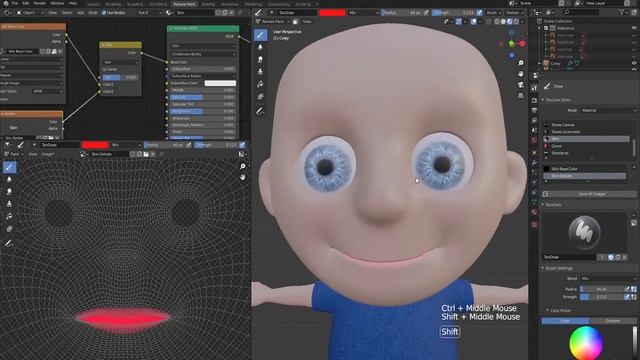Open the Output properties tab icon
The image size is (640, 360).
[534, 110]
